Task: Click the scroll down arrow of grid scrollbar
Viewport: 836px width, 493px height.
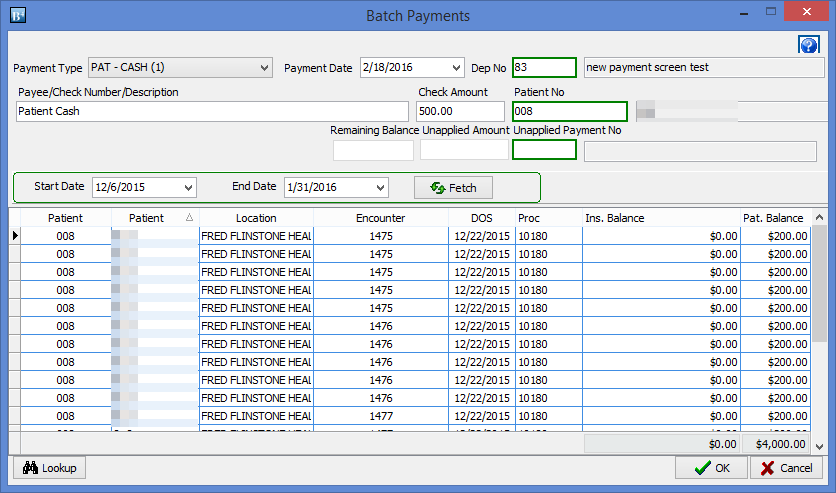Action: point(819,447)
